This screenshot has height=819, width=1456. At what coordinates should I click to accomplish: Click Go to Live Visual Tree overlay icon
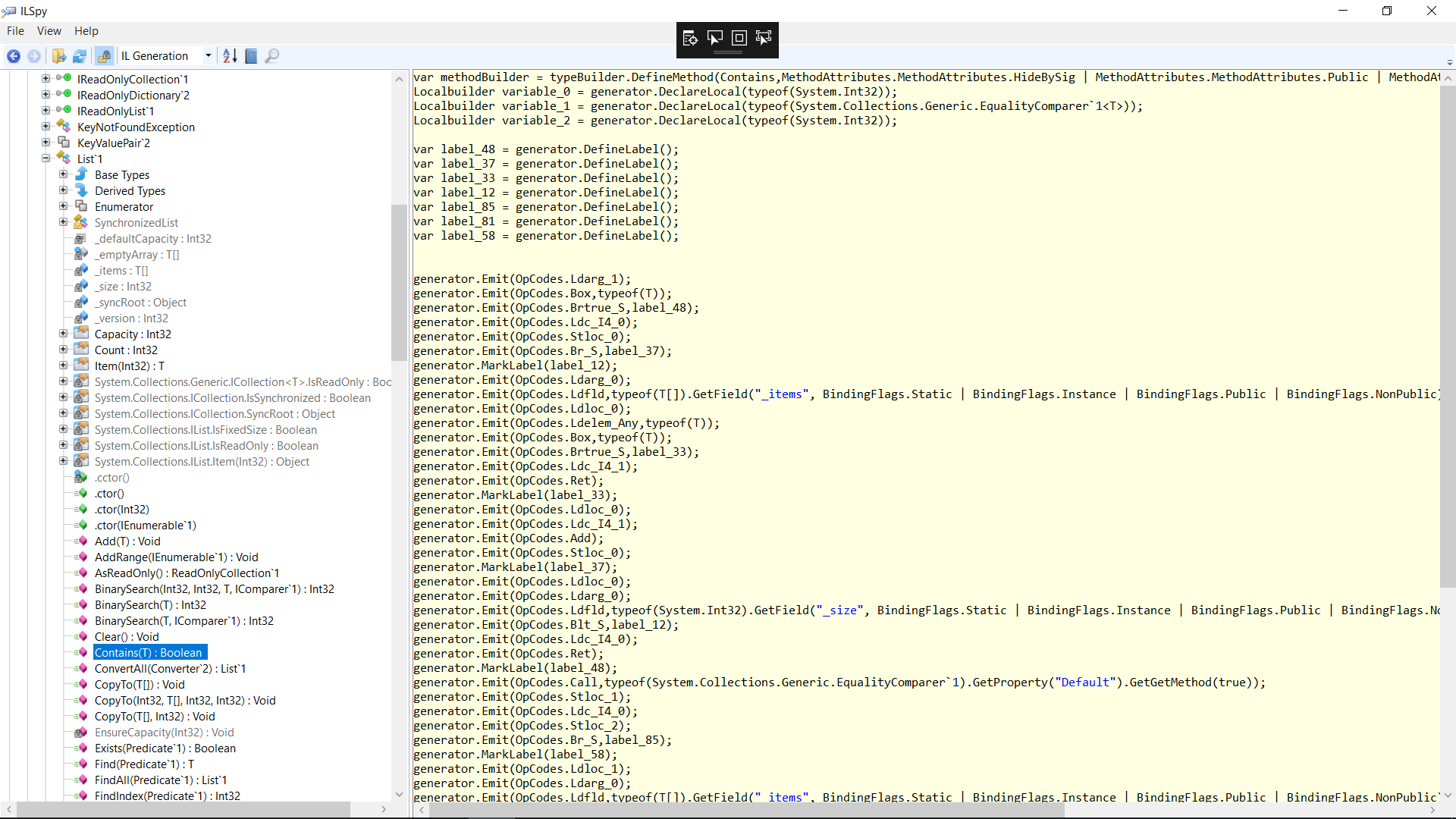(690, 38)
